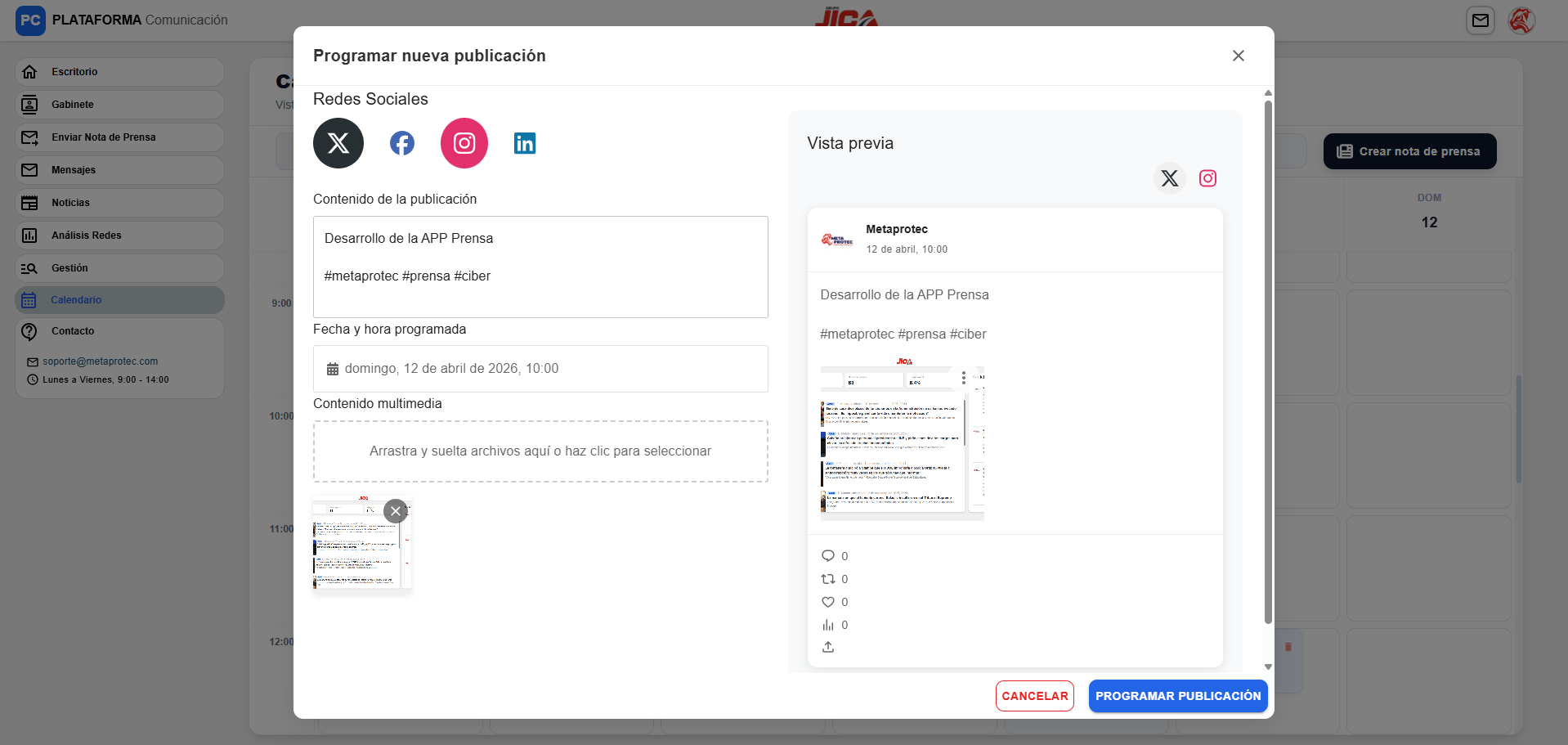
Task: Select the Facebook network icon
Action: click(401, 142)
